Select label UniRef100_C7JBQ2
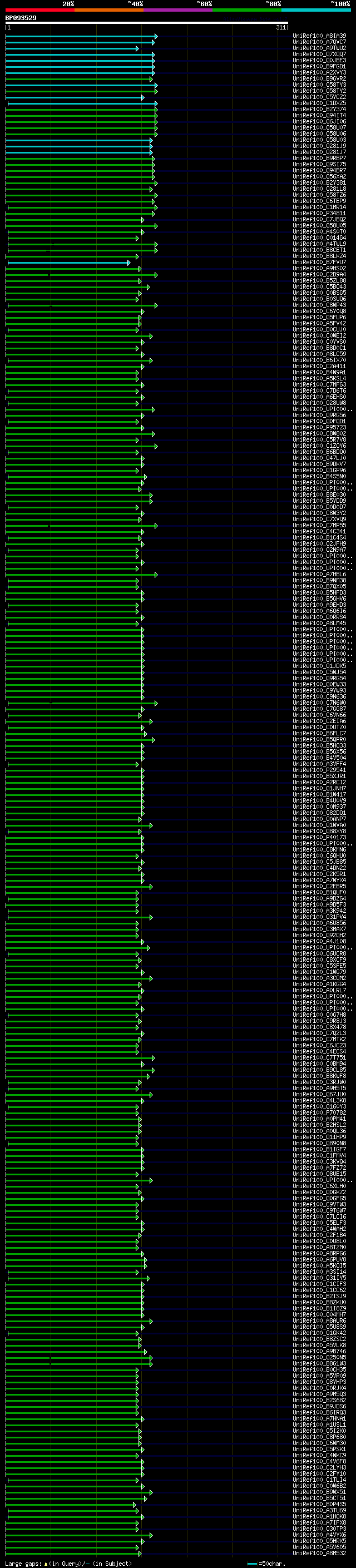The height and width of the screenshot is (1568, 356). [x=319, y=220]
